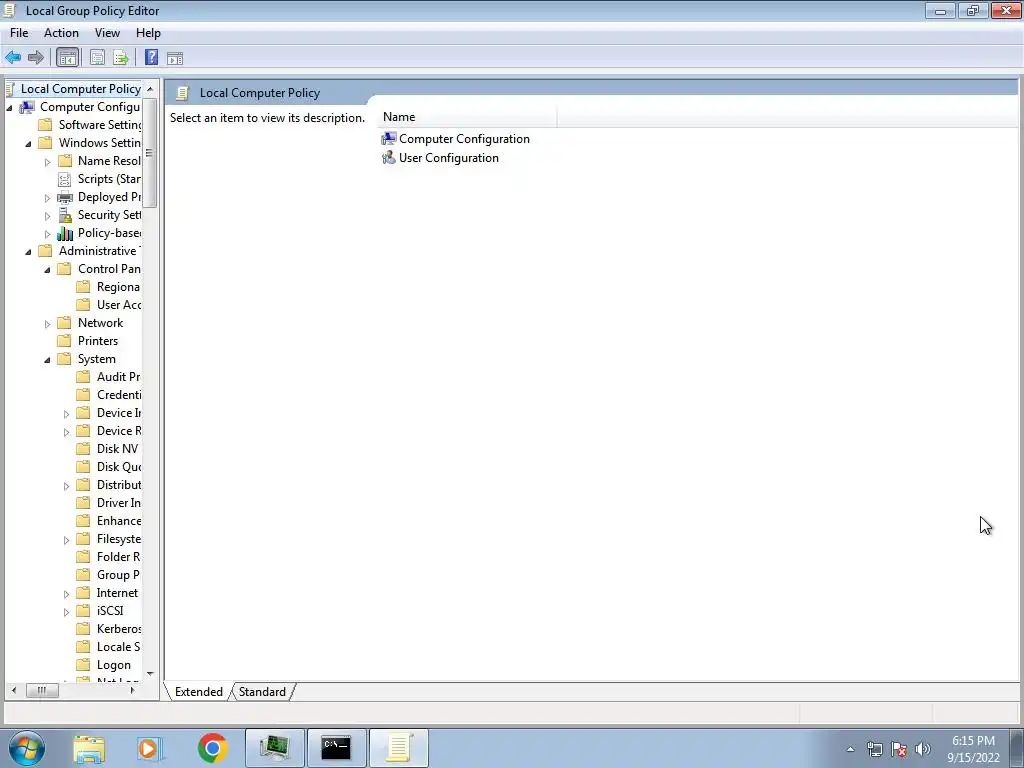The height and width of the screenshot is (768, 1024).
Task: Select User Configuration icon in right pane
Action: point(389,157)
